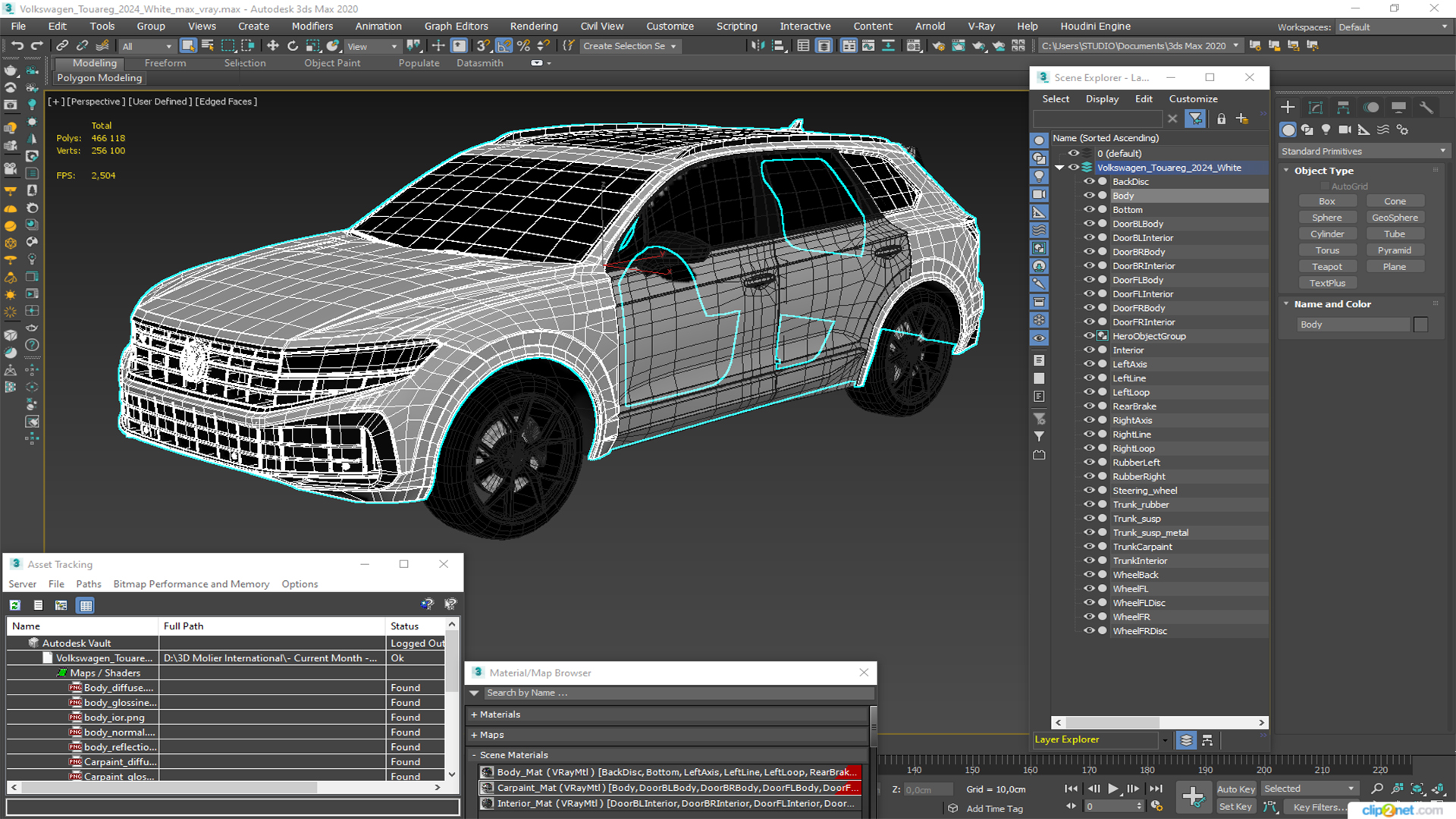
Task: Open the Modify panel tab icon
Action: (x=1316, y=108)
